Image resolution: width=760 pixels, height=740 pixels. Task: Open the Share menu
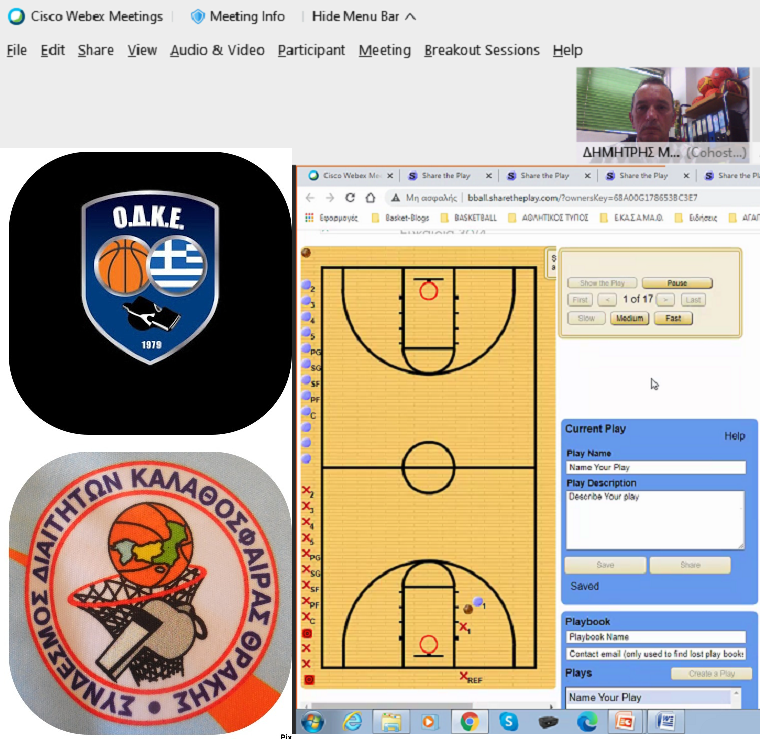(x=95, y=50)
